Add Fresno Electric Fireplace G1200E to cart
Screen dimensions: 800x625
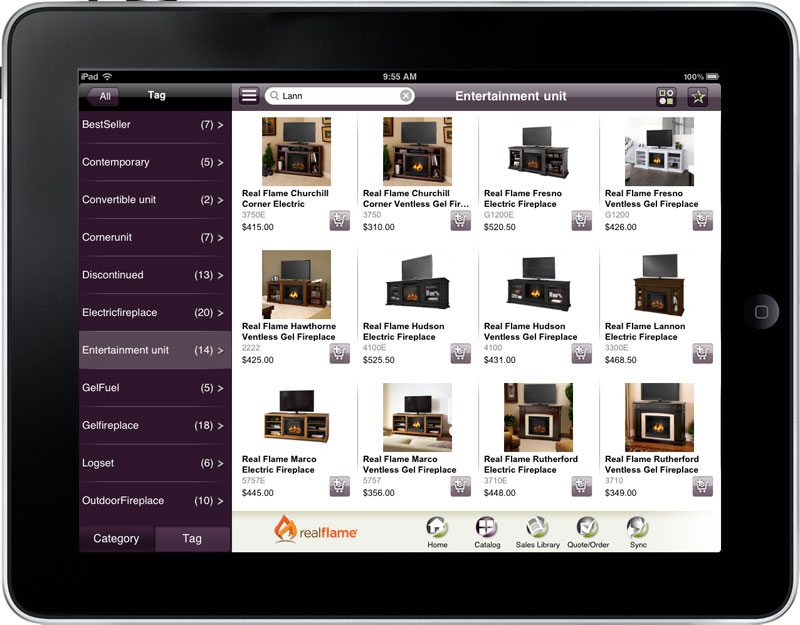point(581,220)
